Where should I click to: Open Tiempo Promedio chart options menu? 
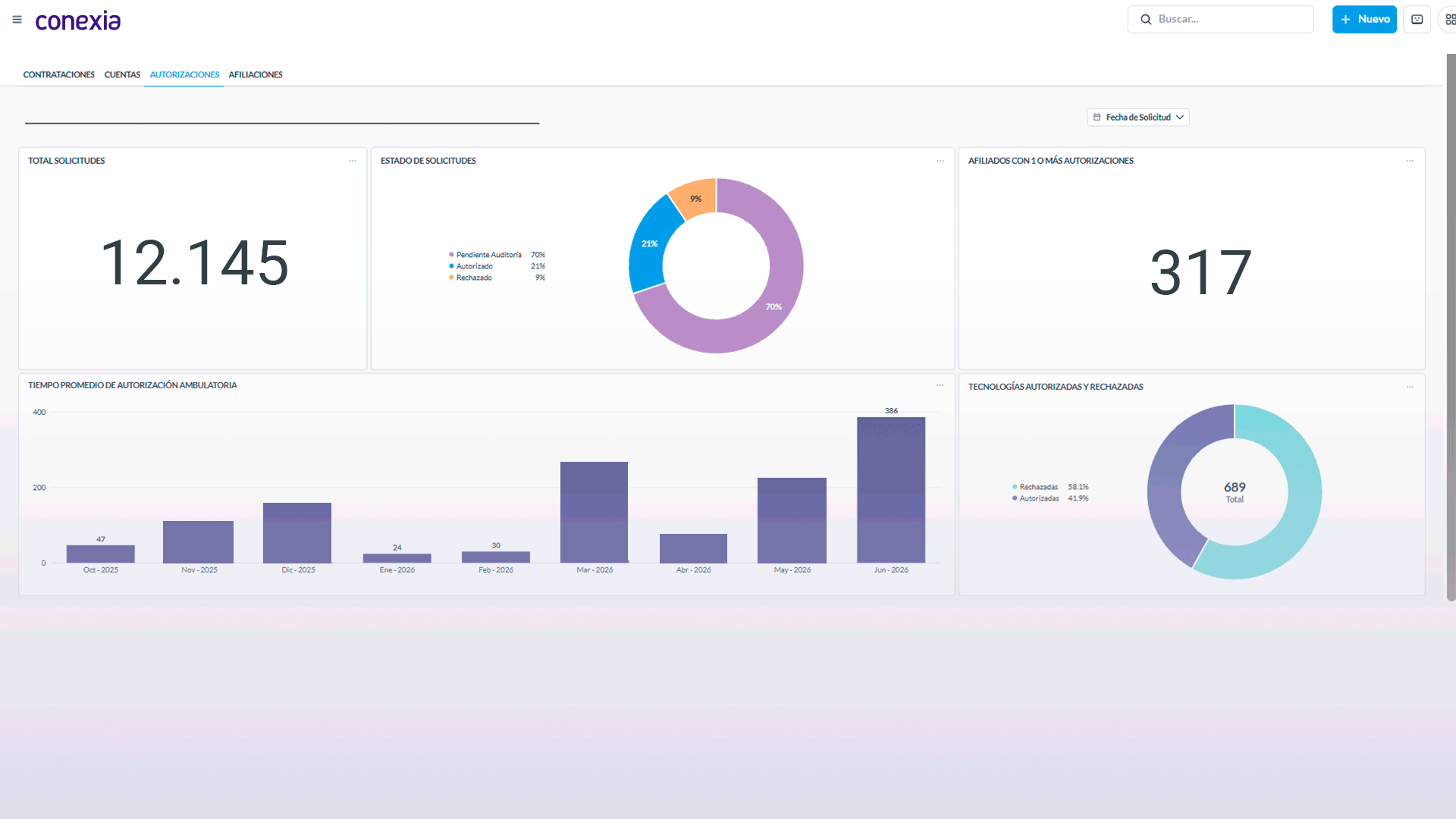(940, 385)
